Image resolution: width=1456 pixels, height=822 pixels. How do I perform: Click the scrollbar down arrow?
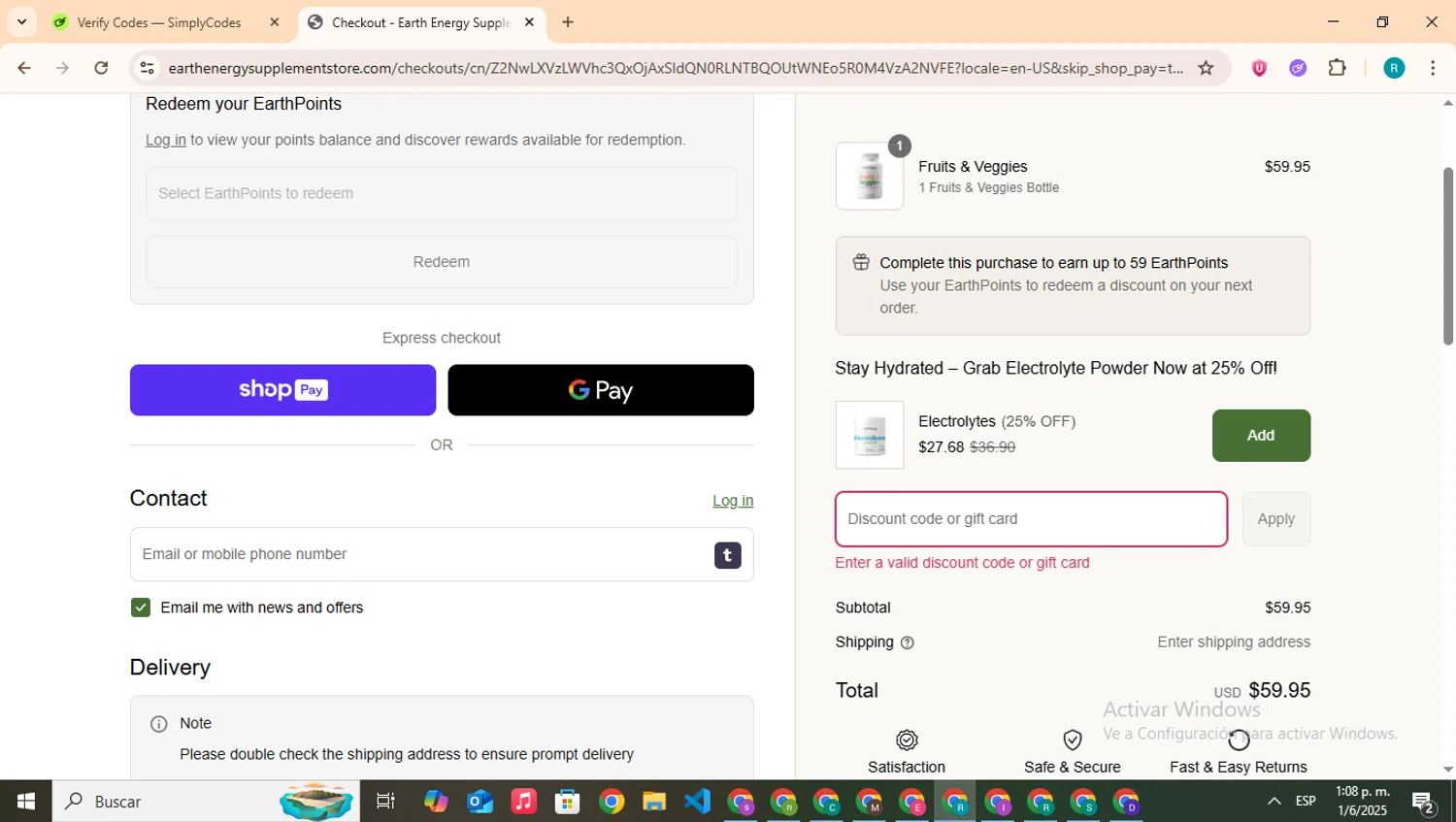(1447, 770)
